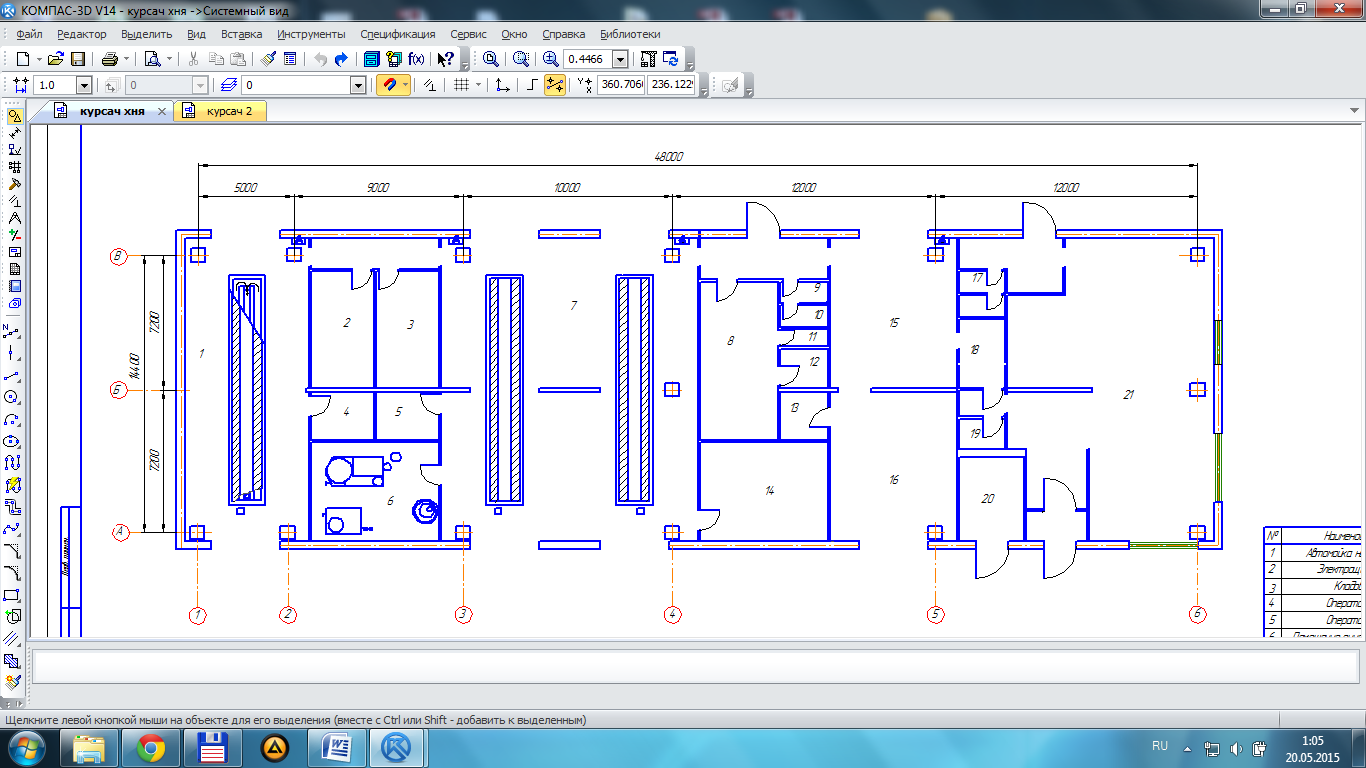Open Google Chrome from the taskbar
Screen dimensions: 1366x768
(x=151, y=748)
